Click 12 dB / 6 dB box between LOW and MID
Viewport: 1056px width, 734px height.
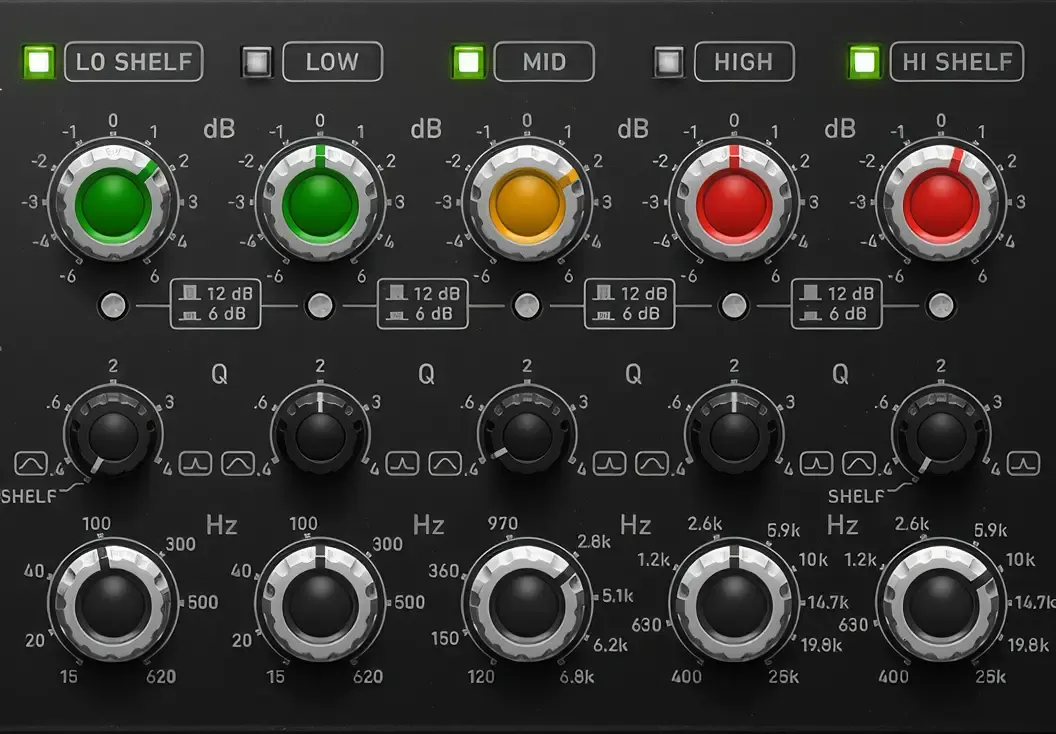tap(422, 304)
